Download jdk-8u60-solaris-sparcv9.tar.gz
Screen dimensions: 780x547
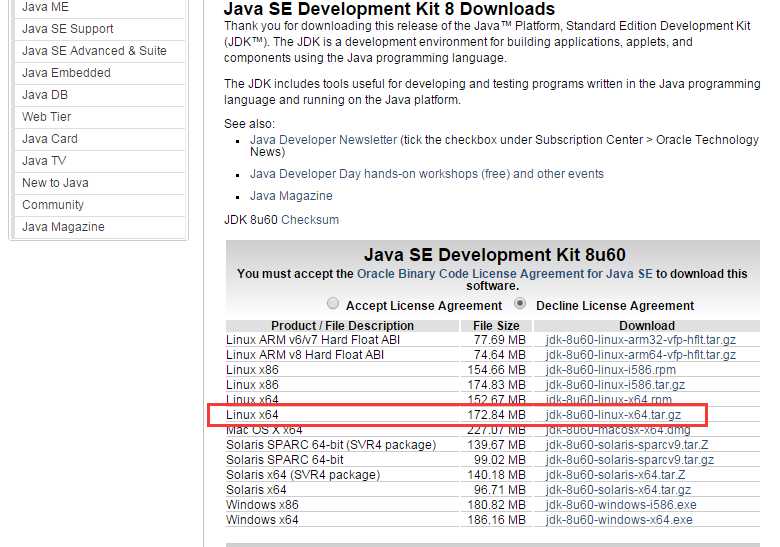pos(629,459)
